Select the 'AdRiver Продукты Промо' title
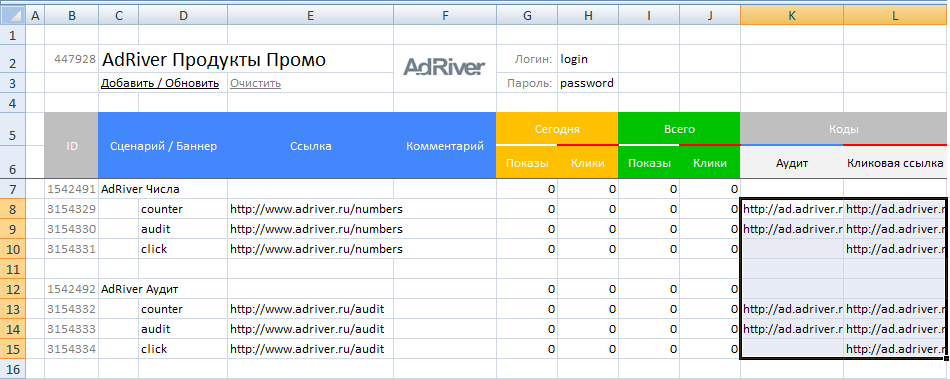The width and height of the screenshot is (950, 379). [x=214, y=59]
